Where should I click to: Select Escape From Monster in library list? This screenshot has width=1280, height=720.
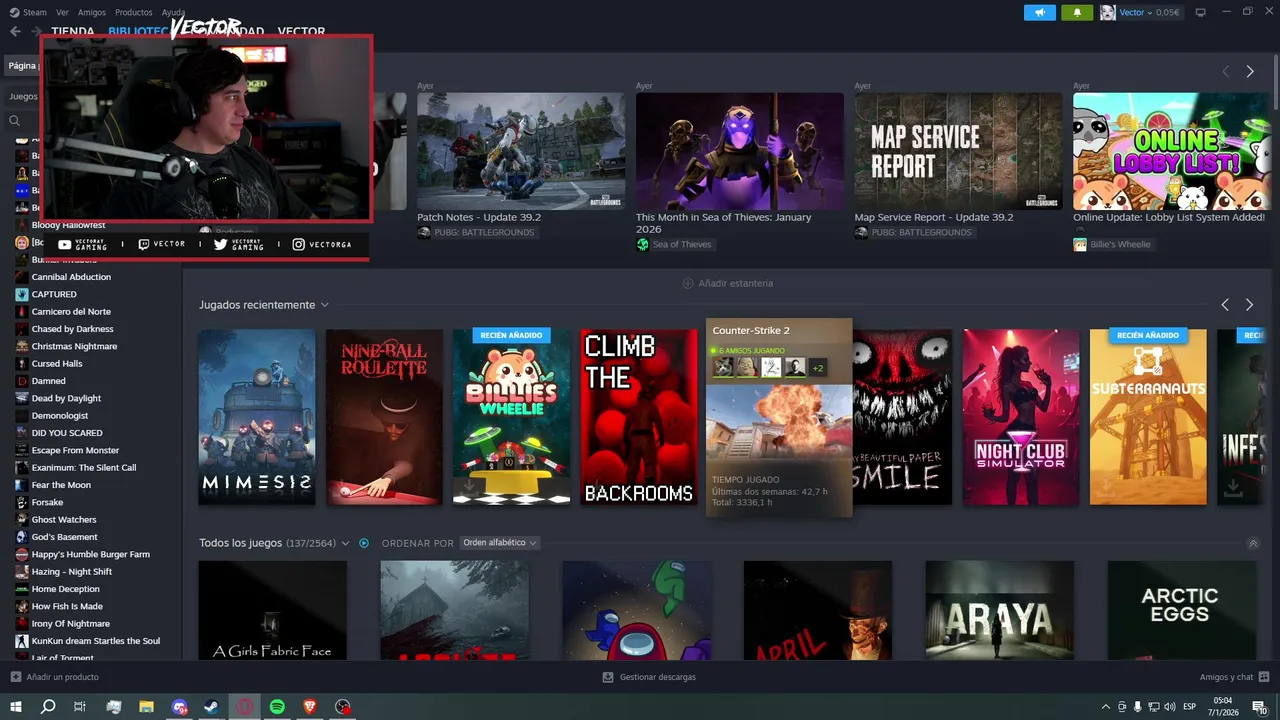(75, 450)
